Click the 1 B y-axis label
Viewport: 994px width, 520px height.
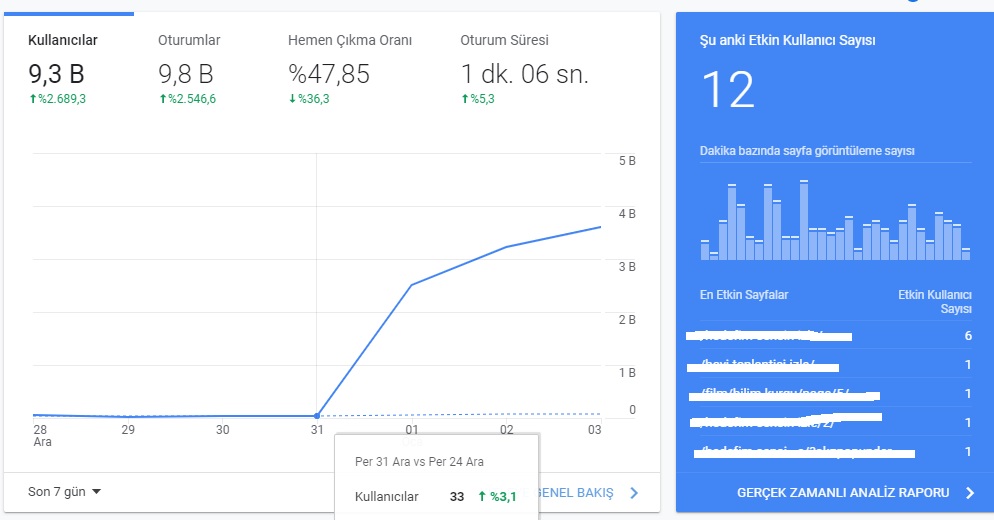pos(627,373)
